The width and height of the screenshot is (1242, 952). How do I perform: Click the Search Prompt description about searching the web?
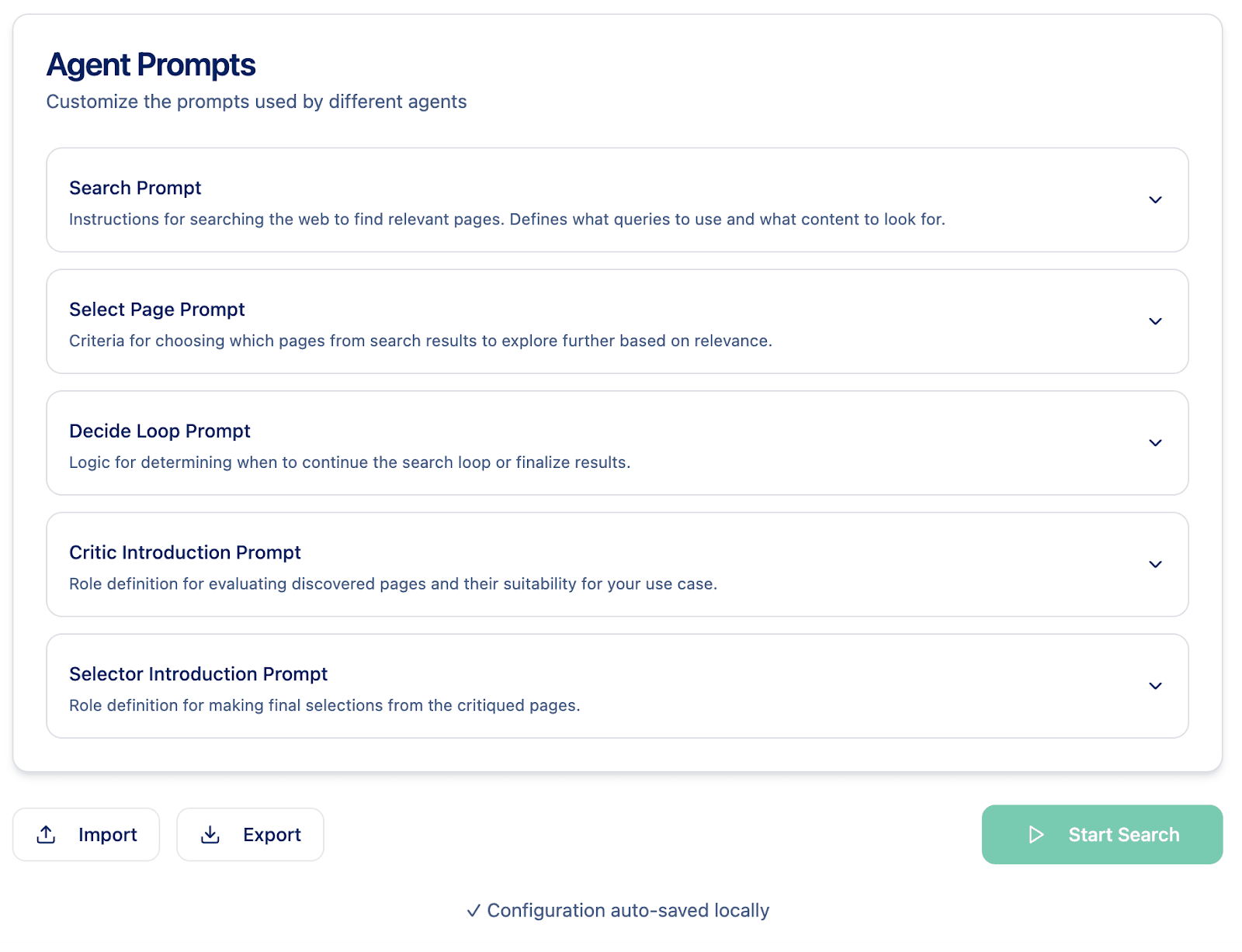pos(507,220)
